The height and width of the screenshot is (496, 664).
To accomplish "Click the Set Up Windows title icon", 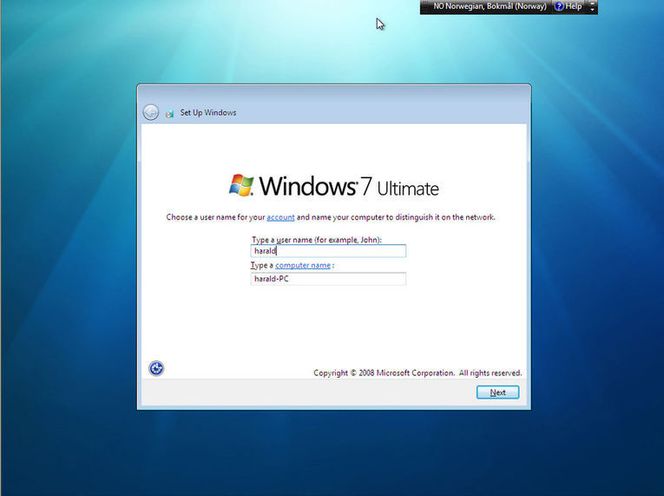I will 170,114.
